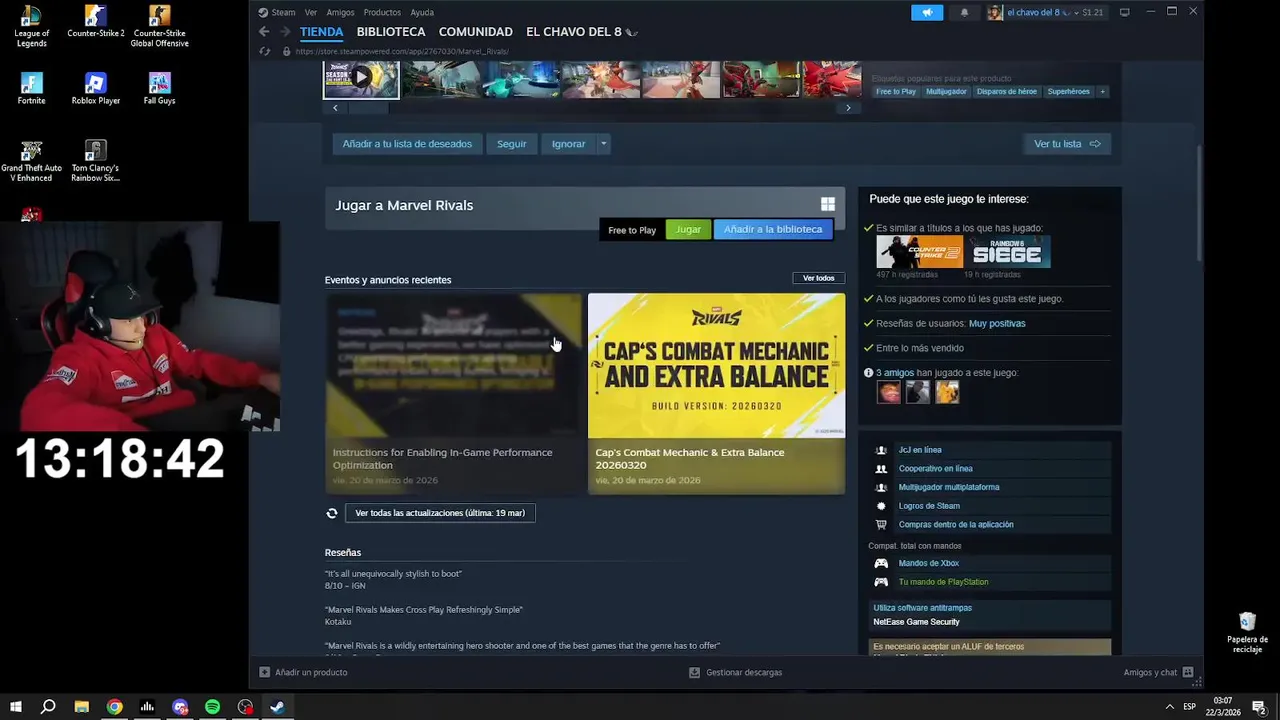The image size is (1280, 720).
Task: Click the Añadir un producto plus icon
Action: [x=264, y=672]
